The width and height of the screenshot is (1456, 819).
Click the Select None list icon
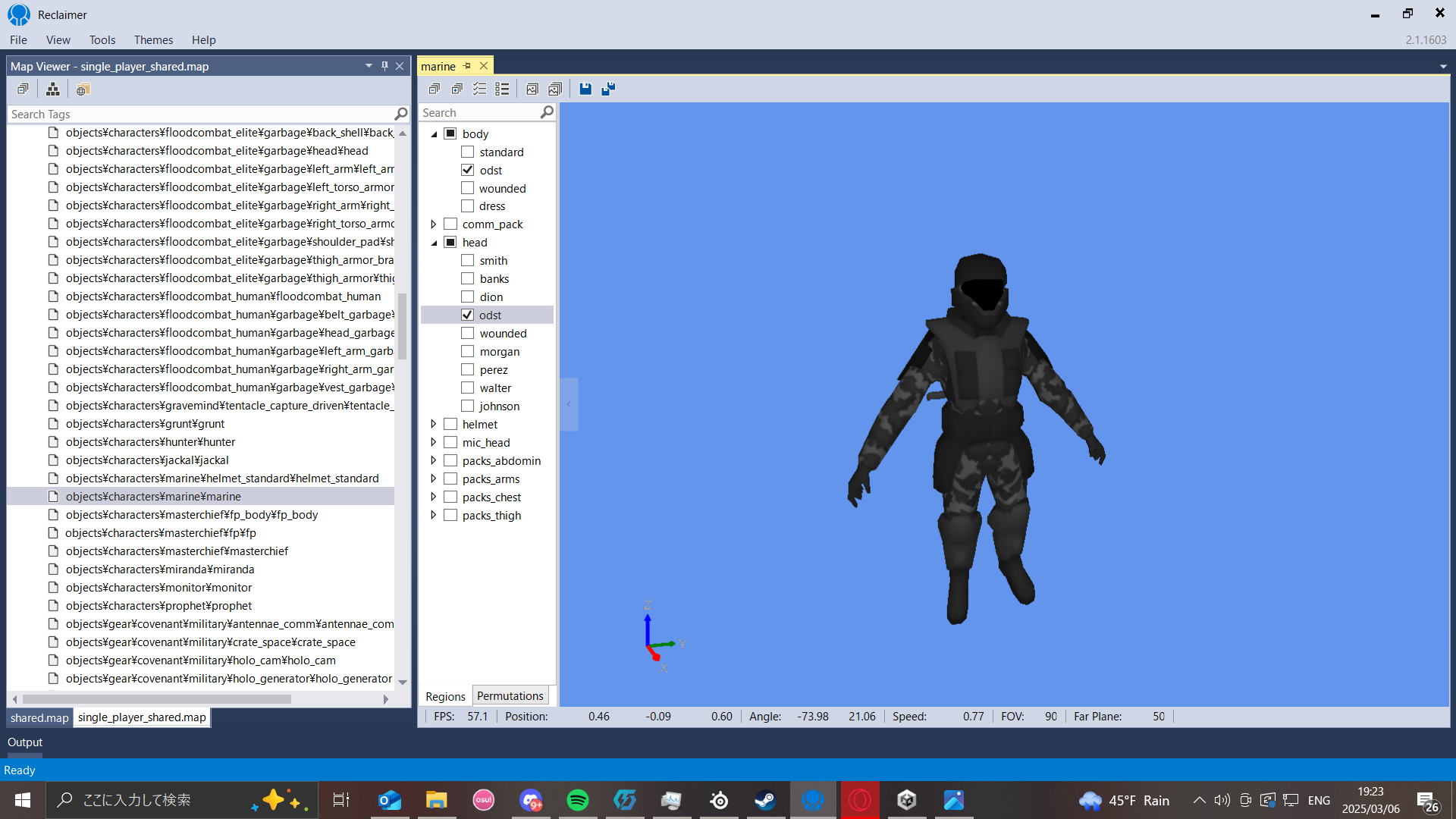pyautogui.click(x=502, y=89)
